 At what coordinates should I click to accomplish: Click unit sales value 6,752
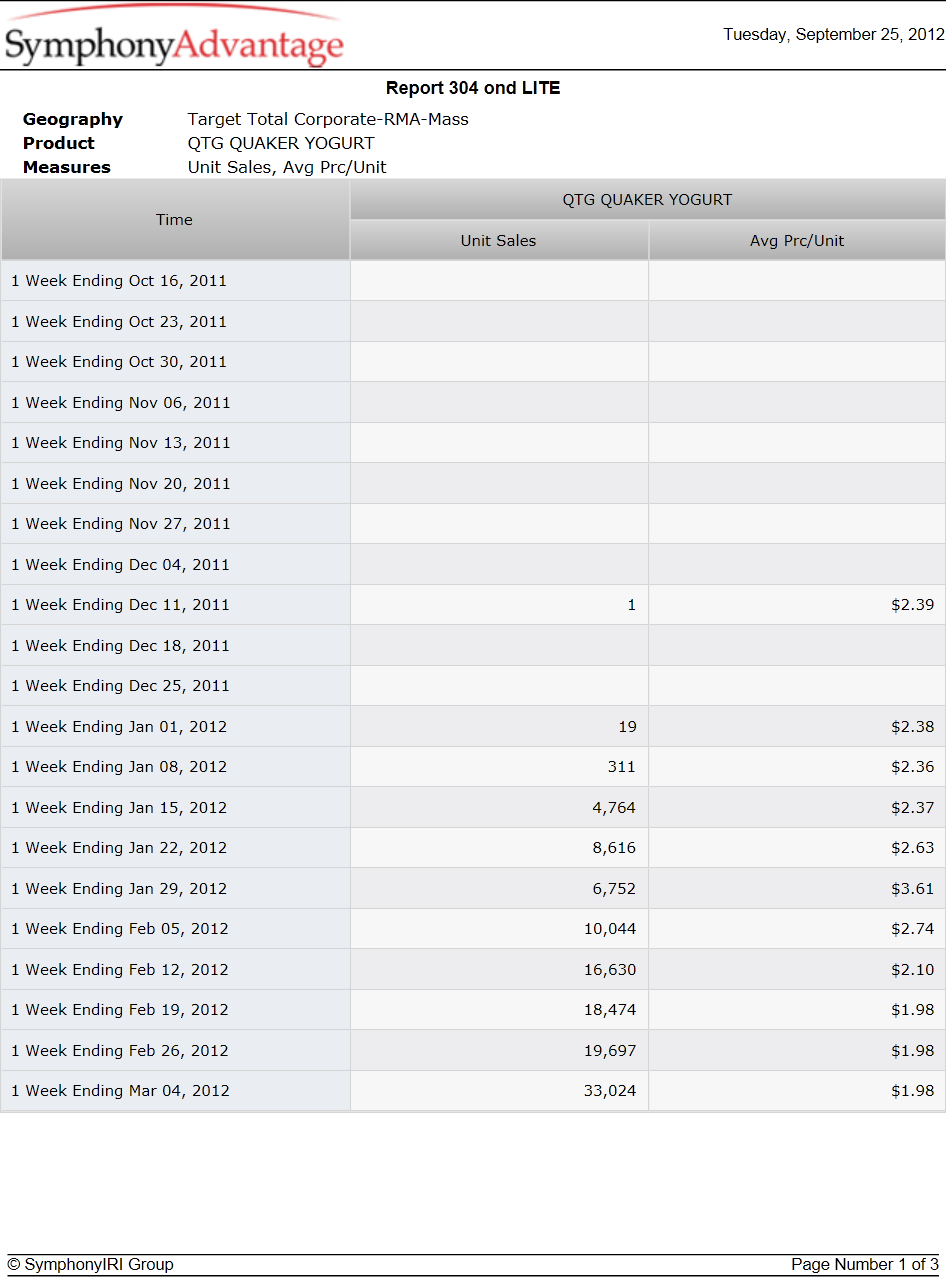(x=614, y=889)
